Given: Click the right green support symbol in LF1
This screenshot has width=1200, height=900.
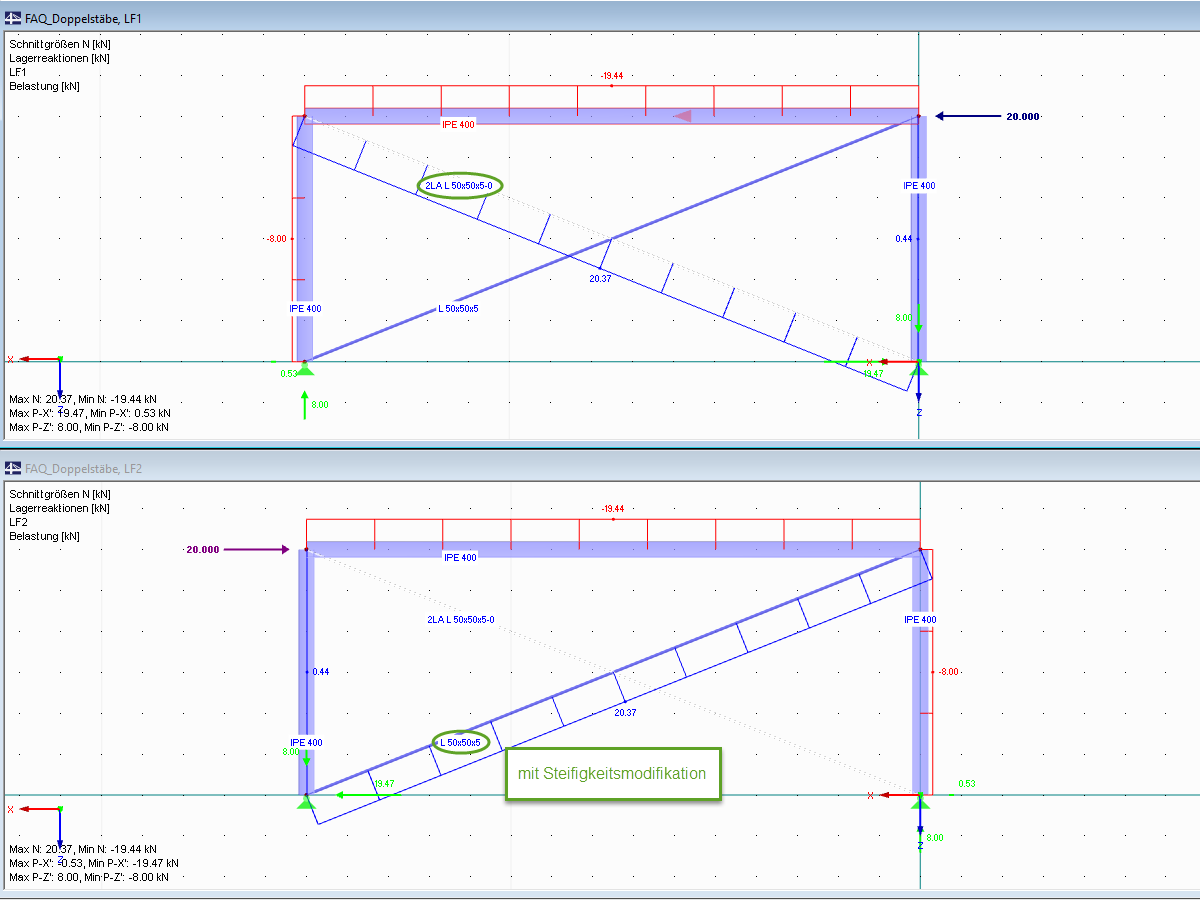Looking at the screenshot, I should click(x=919, y=369).
